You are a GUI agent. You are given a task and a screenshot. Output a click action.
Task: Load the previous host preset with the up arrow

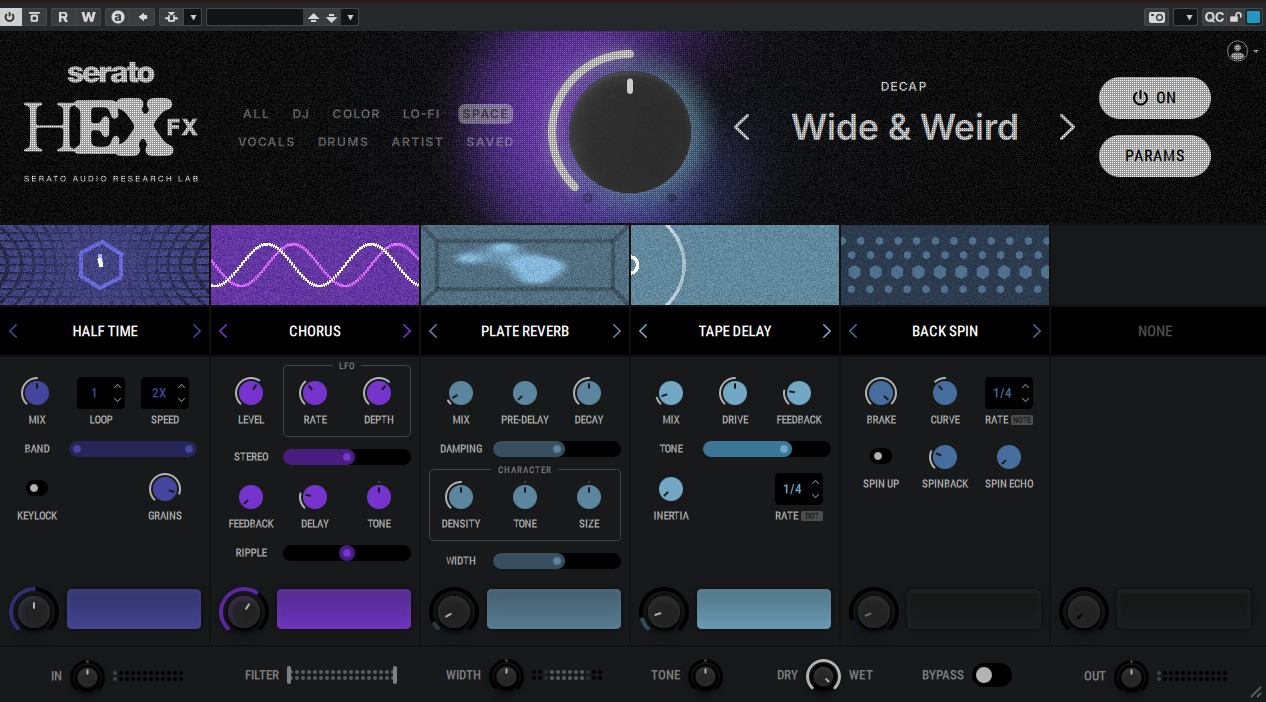pyautogui.click(x=313, y=17)
